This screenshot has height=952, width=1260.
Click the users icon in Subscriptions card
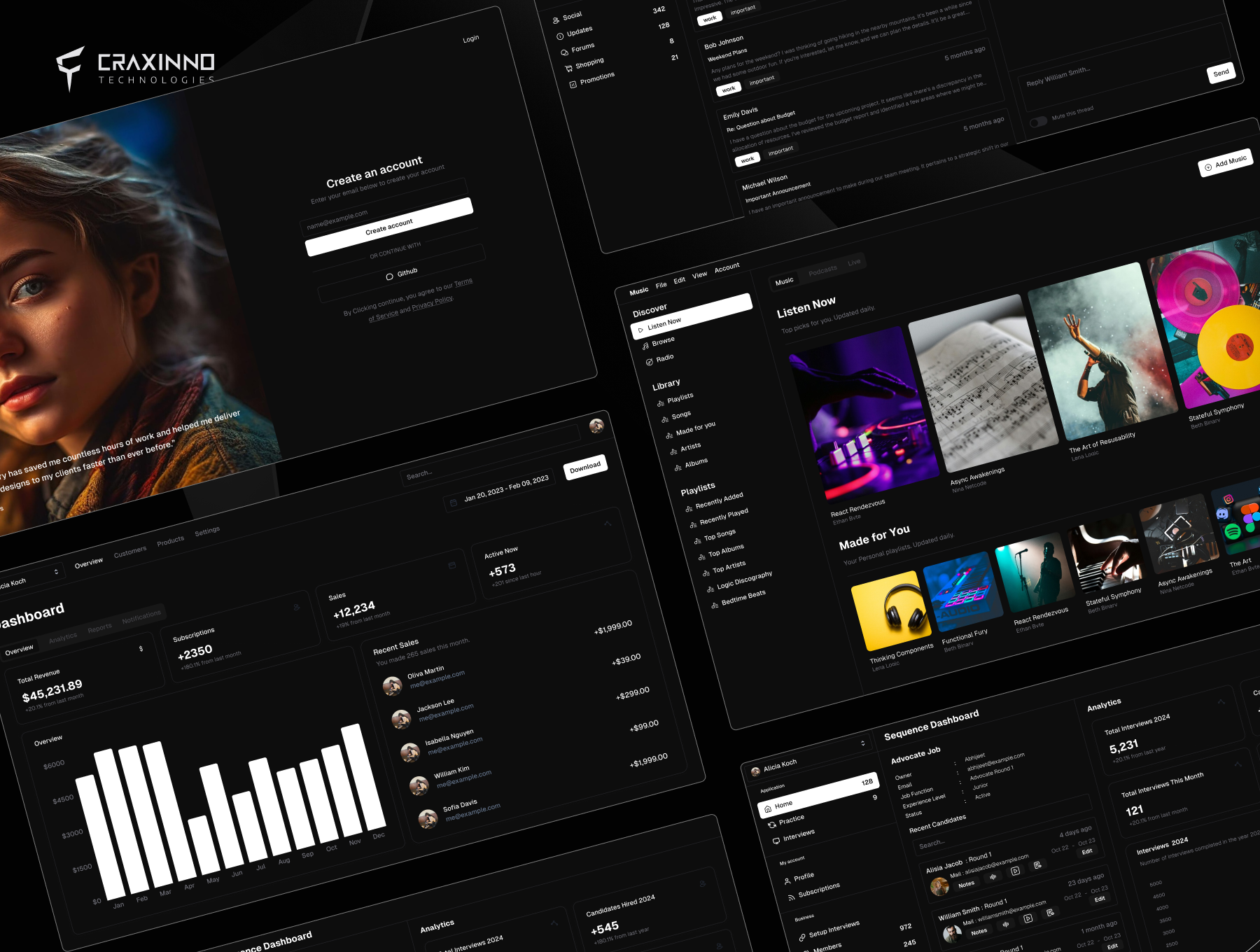click(x=297, y=607)
